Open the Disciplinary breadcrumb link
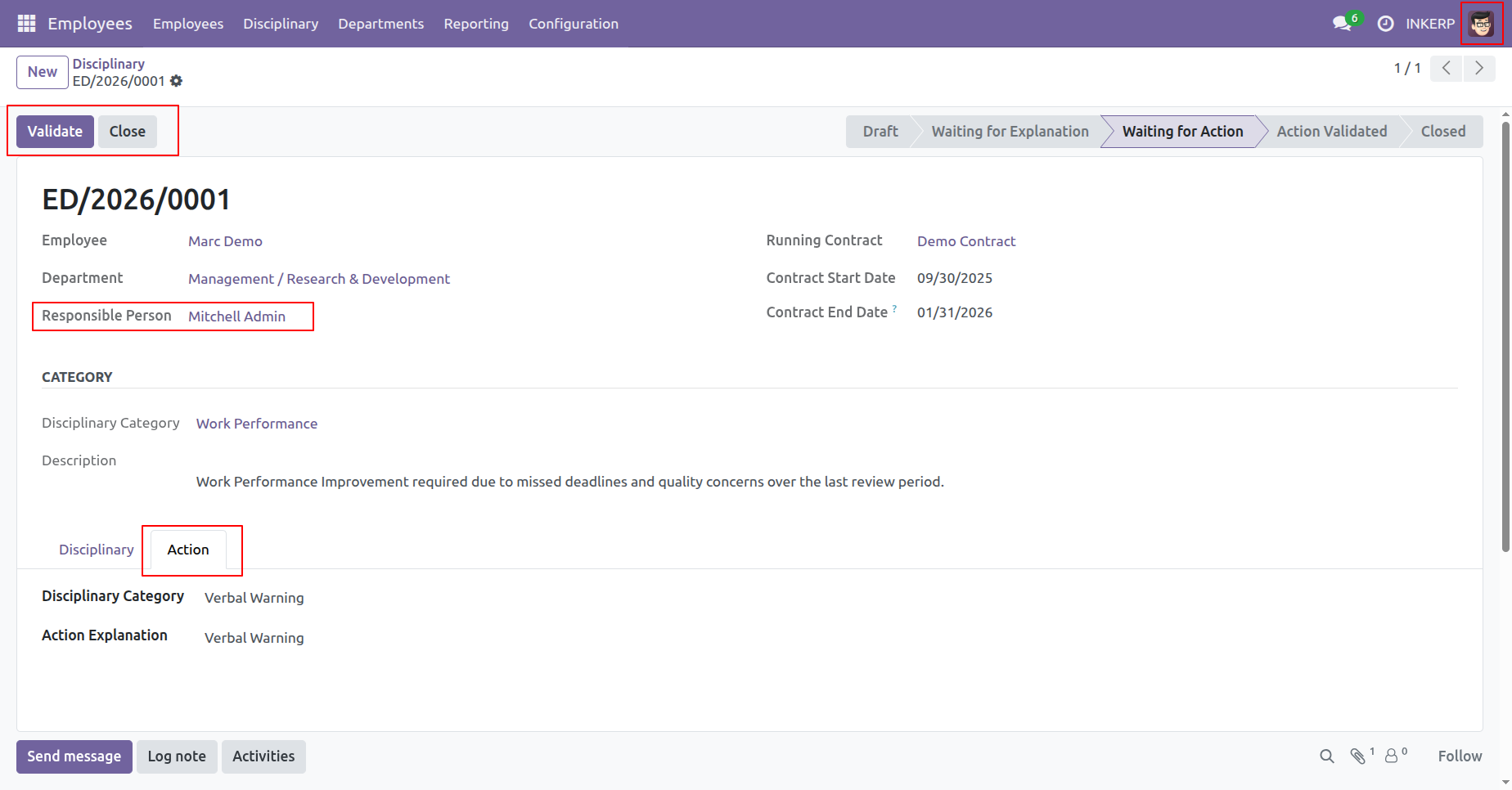The width and height of the screenshot is (1512, 790). pos(109,64)
